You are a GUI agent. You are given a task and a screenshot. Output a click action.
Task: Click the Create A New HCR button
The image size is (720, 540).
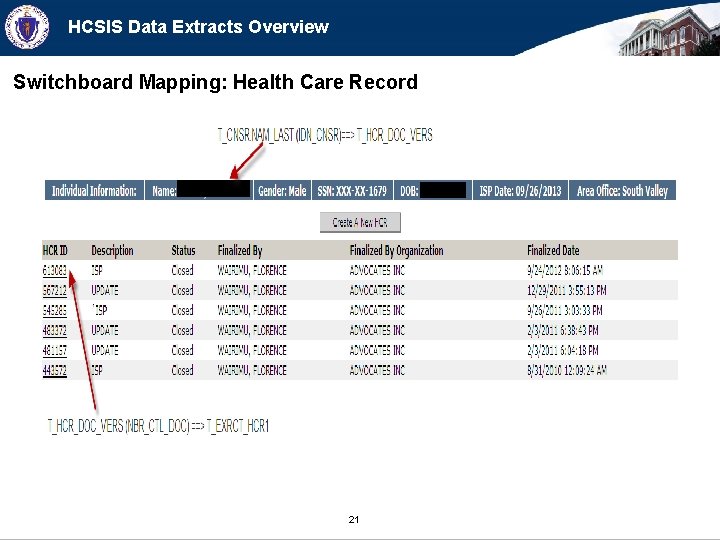pyautogui.click(x=360, y=223)
